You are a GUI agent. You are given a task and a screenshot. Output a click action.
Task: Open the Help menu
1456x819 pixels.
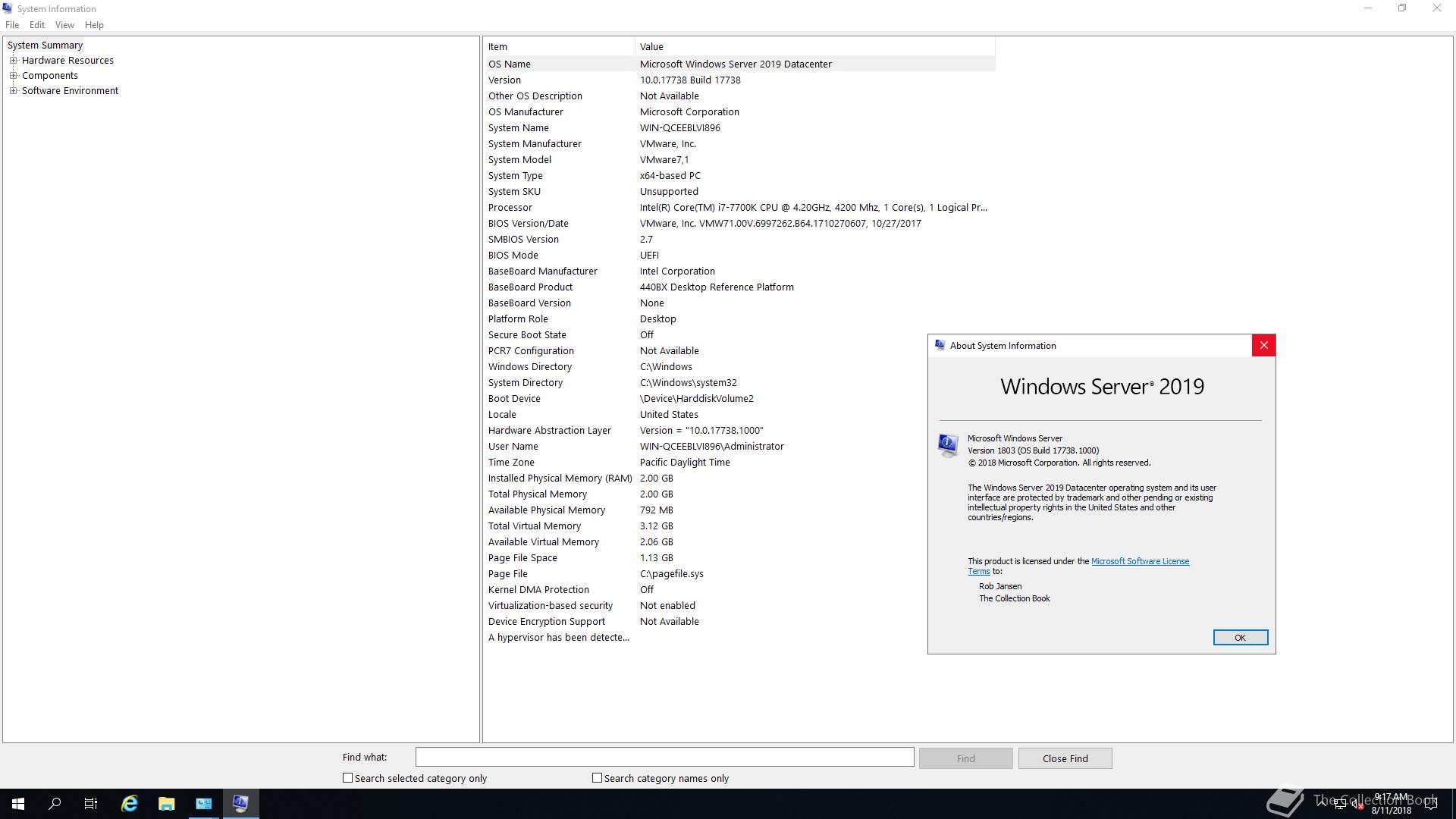(x=94, y=25)
